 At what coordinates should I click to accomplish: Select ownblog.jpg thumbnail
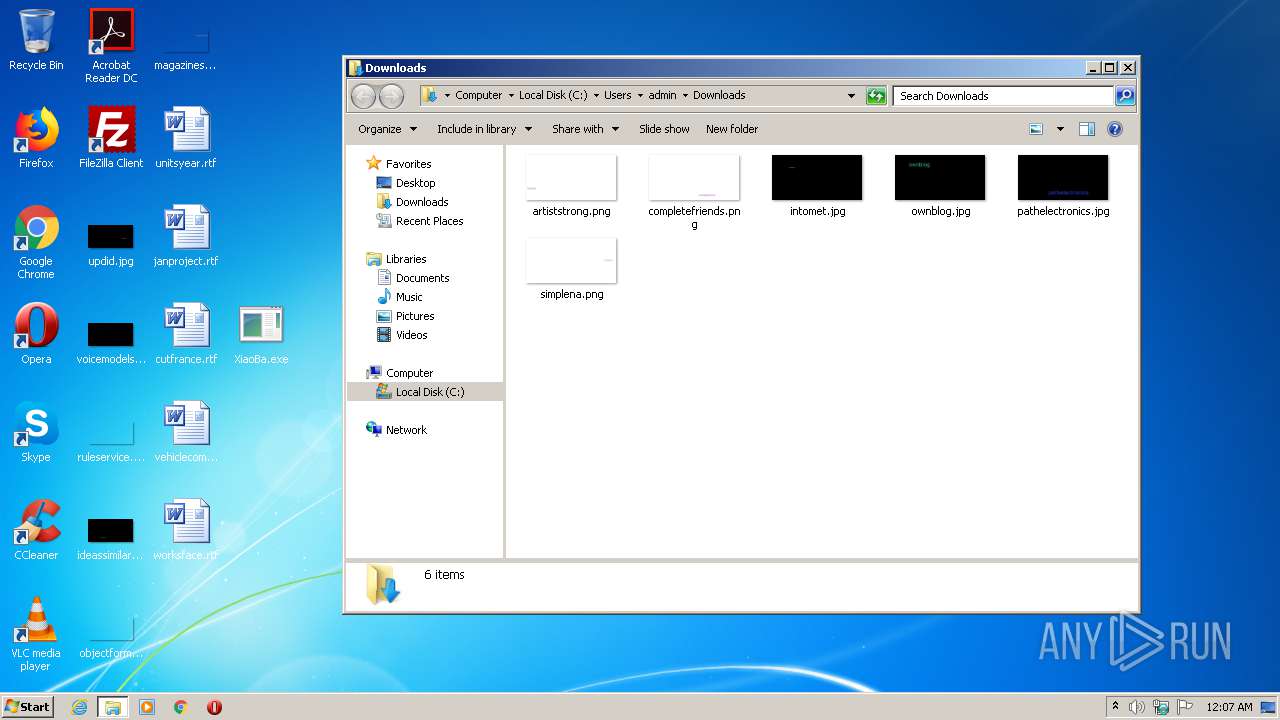point(940,186)
